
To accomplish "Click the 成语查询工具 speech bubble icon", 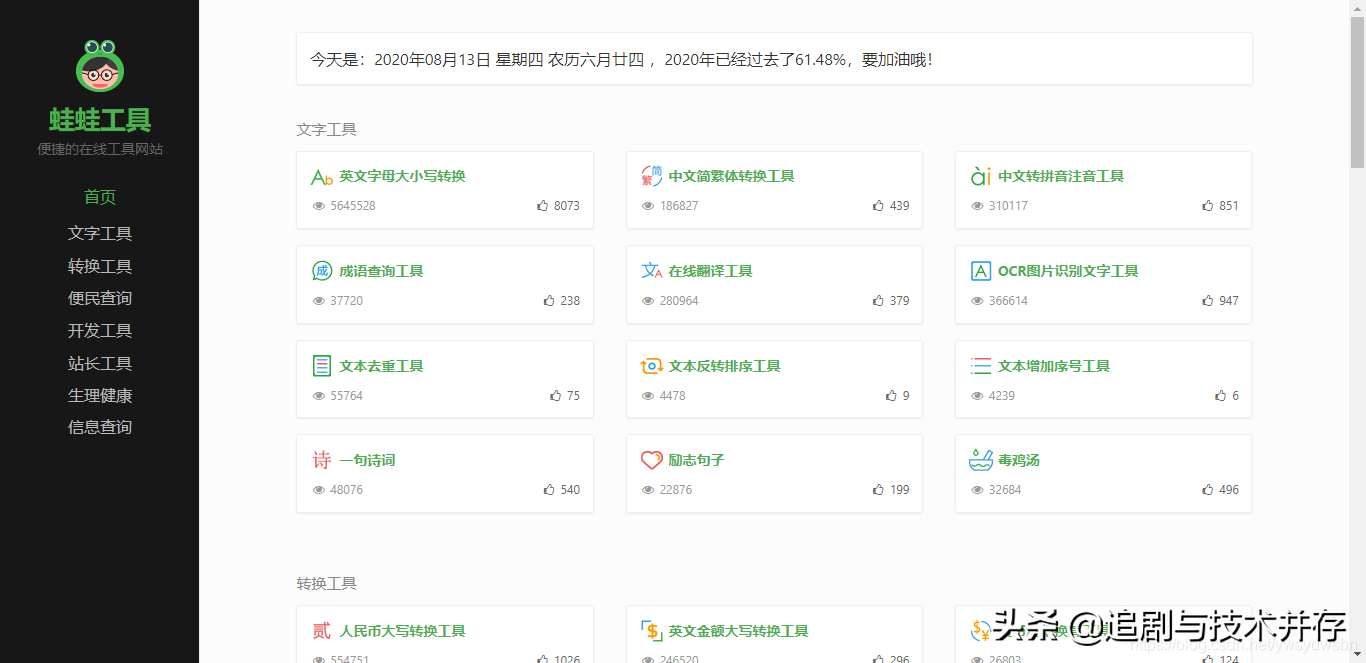I will point(321,271).
